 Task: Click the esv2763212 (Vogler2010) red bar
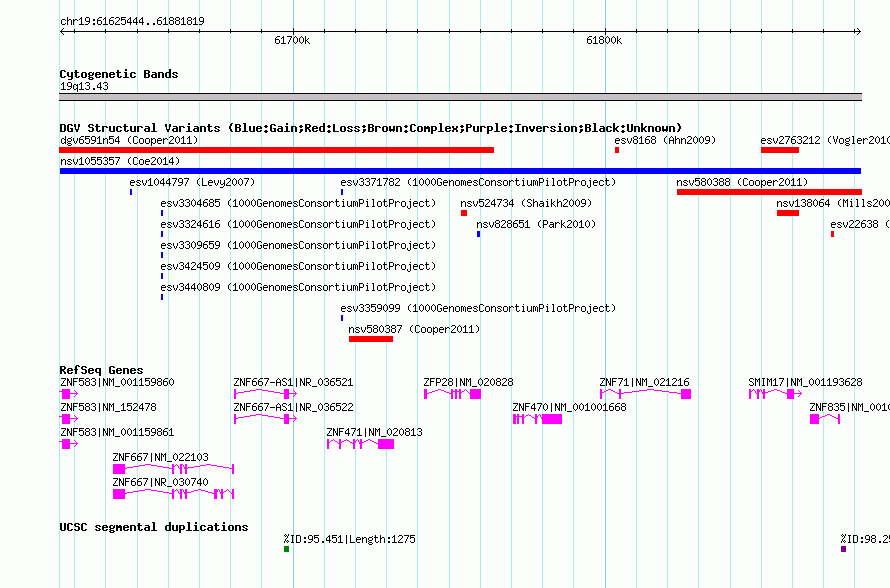coord(780,150)
